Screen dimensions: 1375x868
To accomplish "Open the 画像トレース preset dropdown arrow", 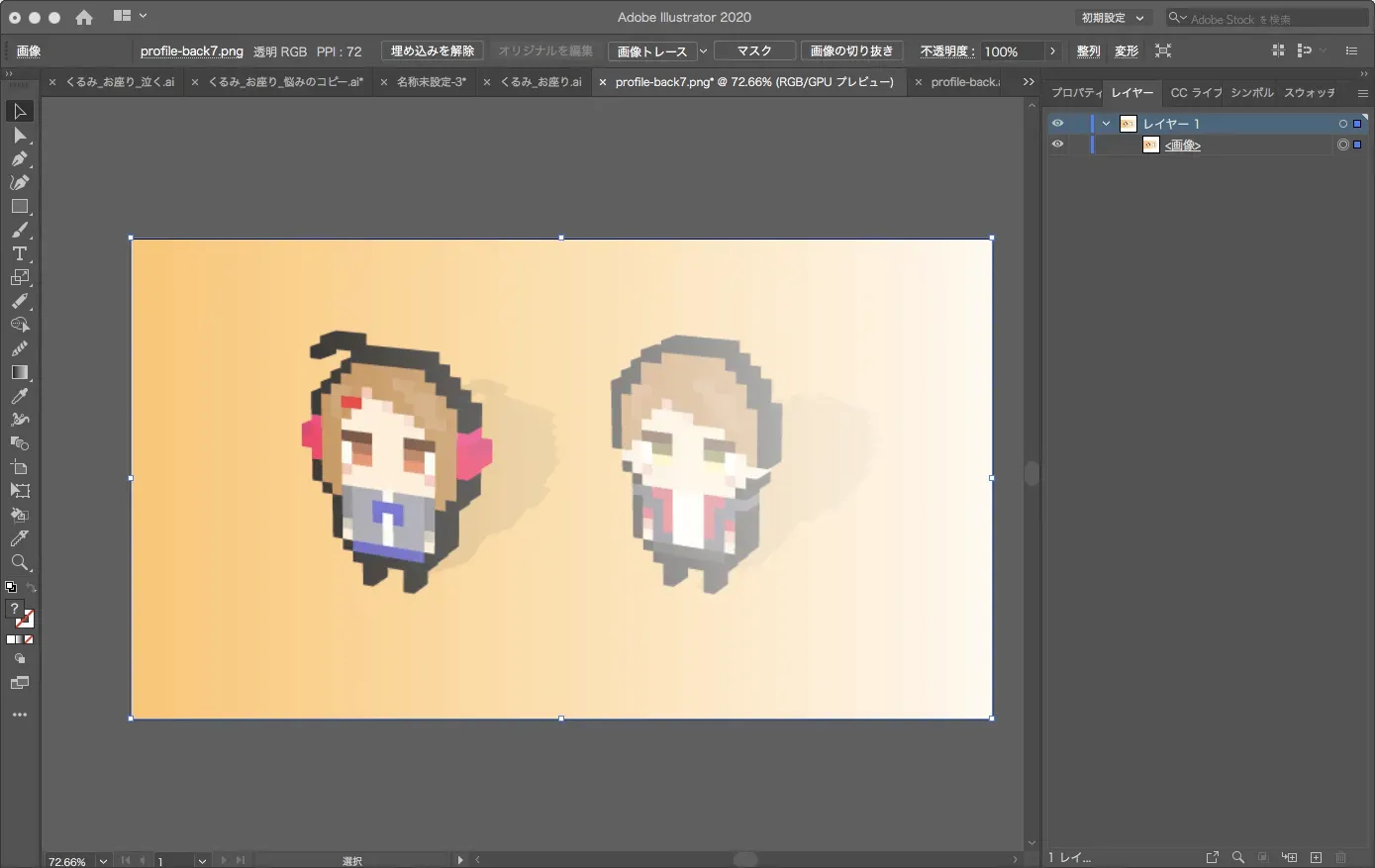I will [x=704, y=50].
